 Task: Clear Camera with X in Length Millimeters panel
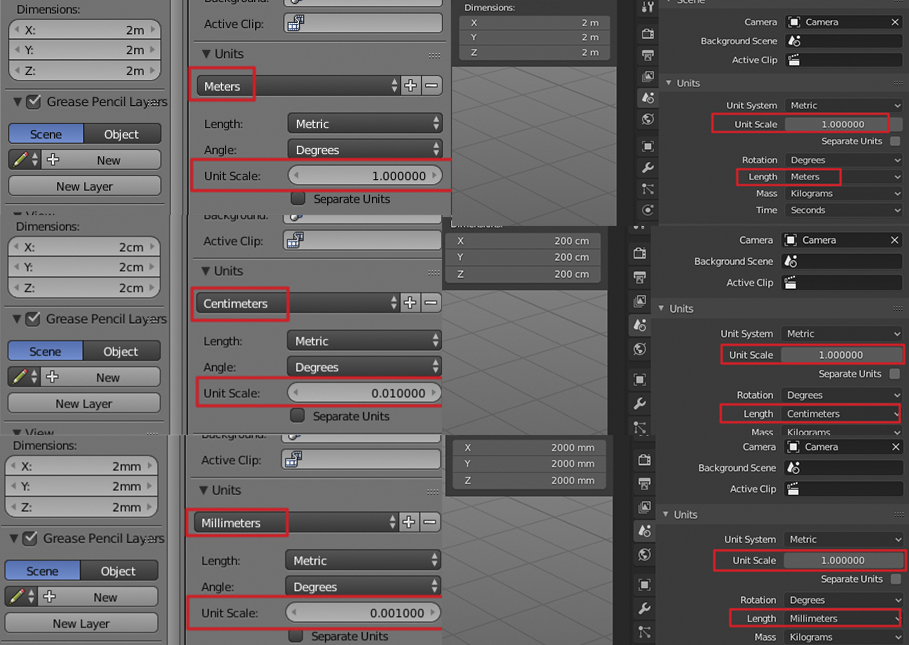pos(895,447)
